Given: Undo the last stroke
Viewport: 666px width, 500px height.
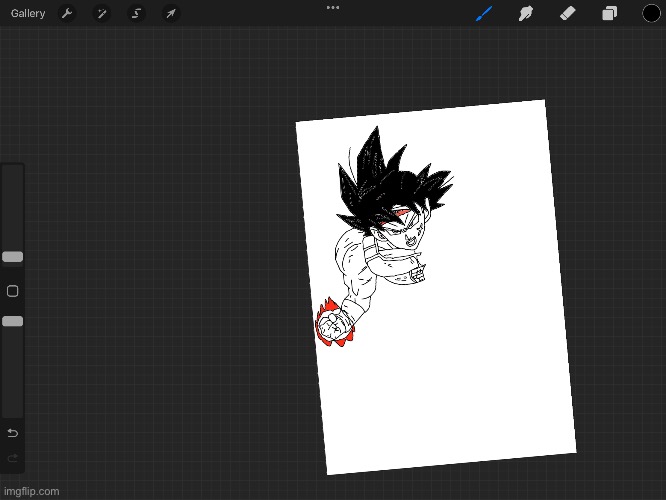Looking at the screenshot, I should (13, 433).
